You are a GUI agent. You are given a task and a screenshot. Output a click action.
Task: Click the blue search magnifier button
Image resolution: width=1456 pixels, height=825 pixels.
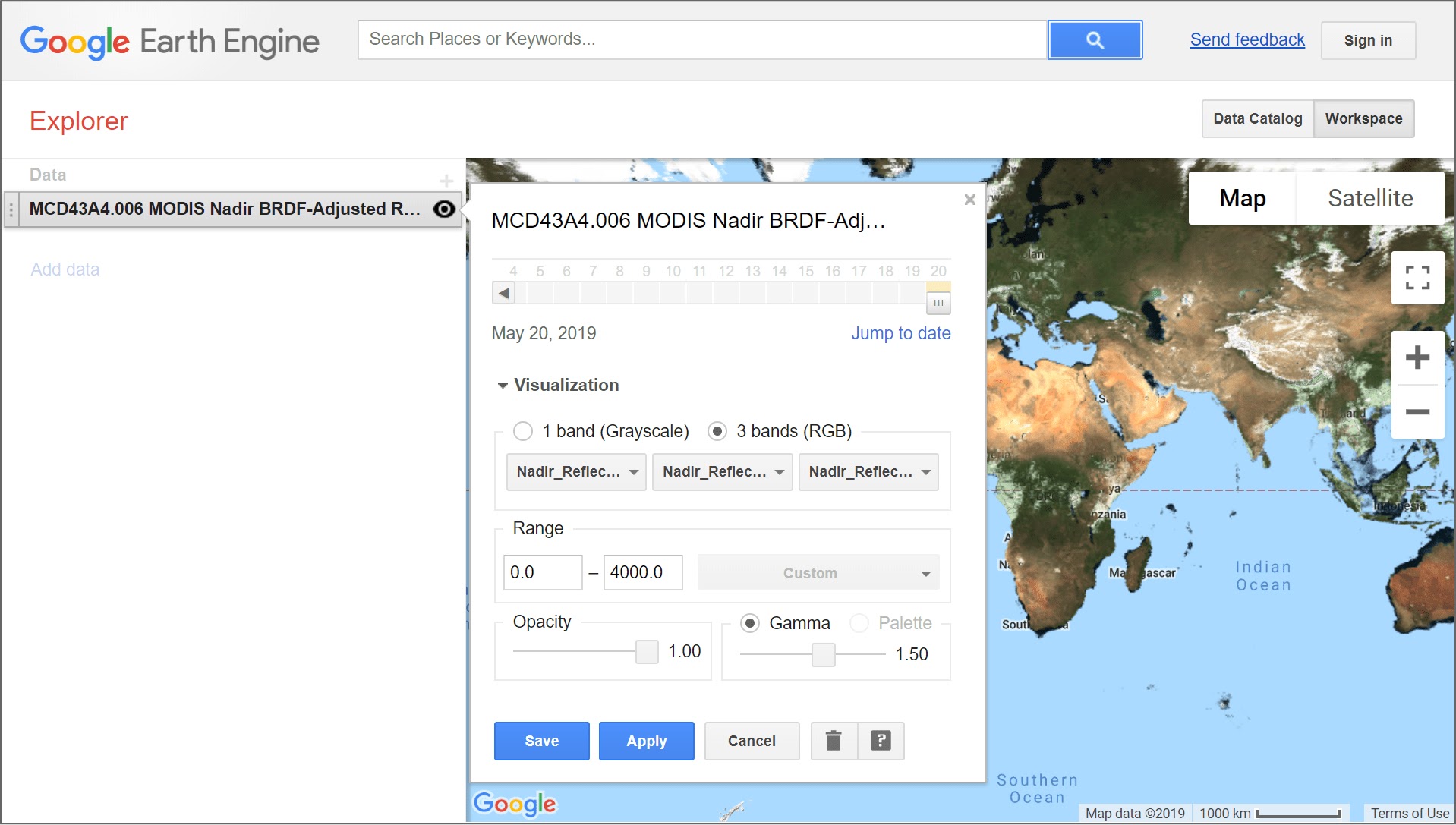(1095, 40)
